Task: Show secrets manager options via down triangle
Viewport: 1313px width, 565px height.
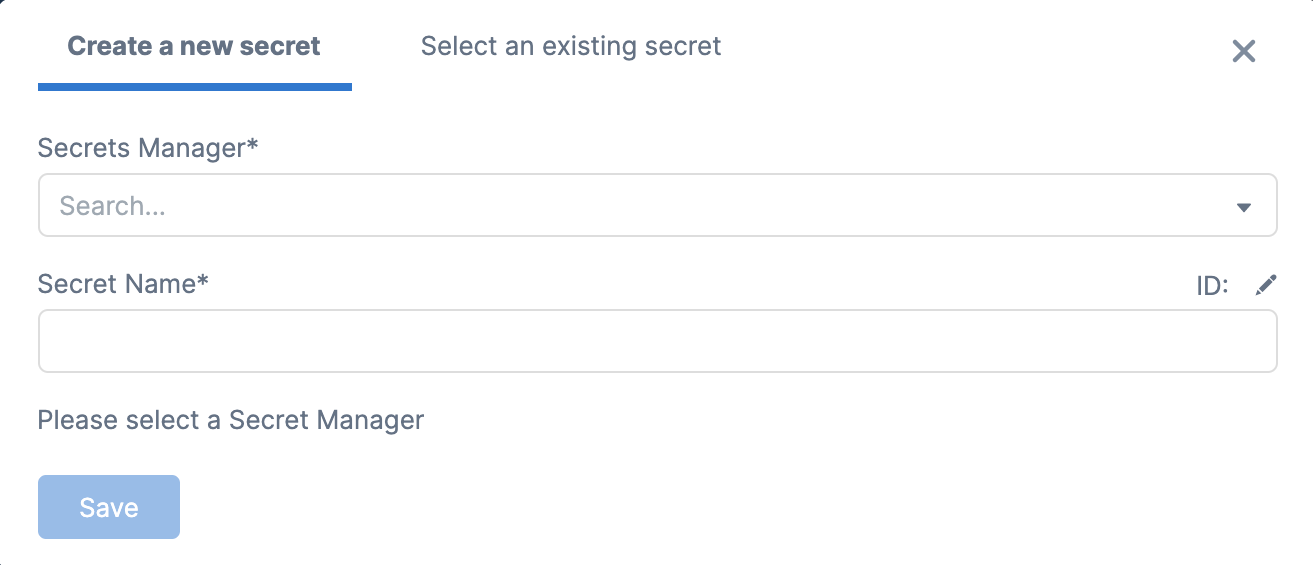Action: [x=1244, y=207]
